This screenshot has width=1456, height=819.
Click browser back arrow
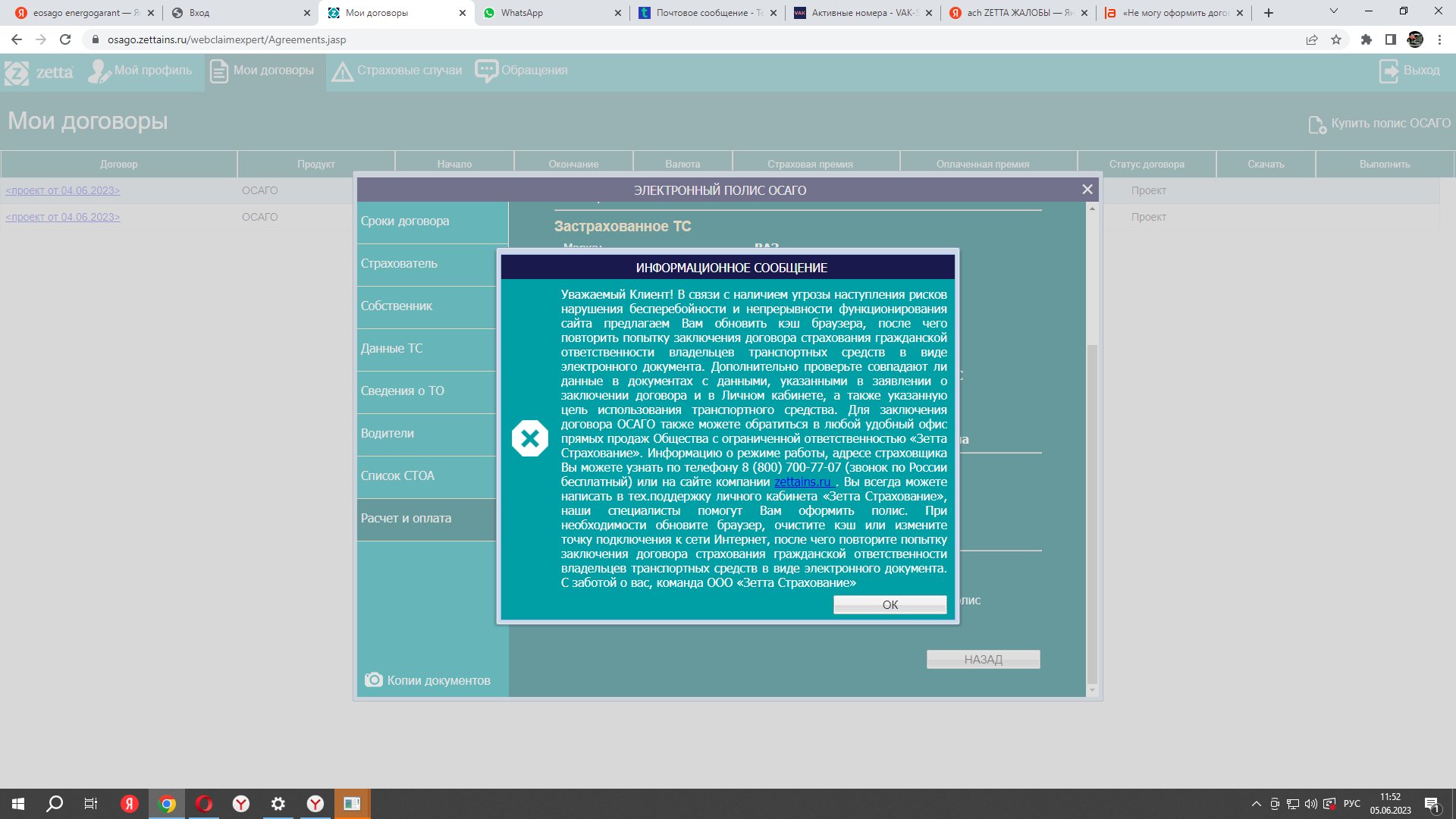pyautogui.click(x=17, y=39)
